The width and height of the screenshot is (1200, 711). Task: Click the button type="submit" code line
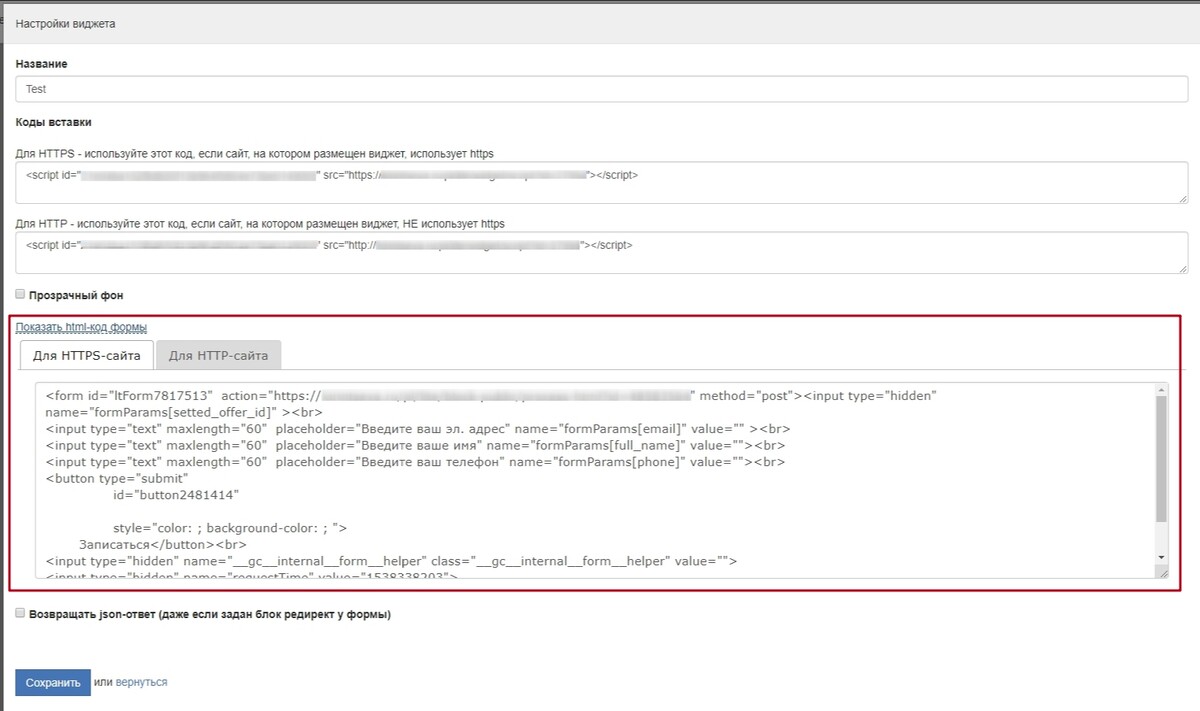[x=116, y=478]
